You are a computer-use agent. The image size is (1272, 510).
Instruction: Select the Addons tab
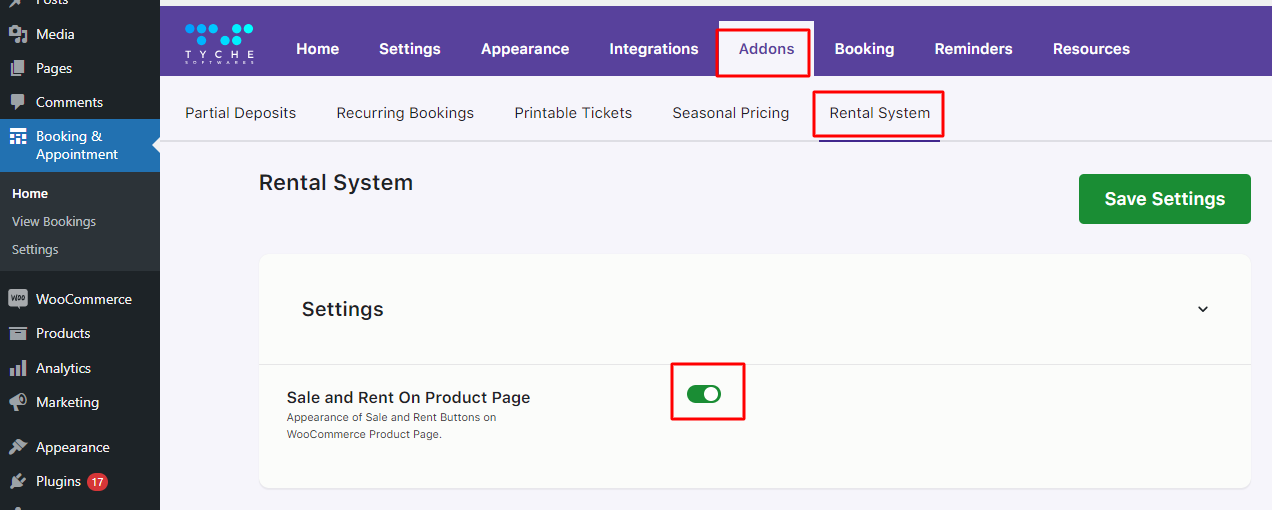[766, 49]
